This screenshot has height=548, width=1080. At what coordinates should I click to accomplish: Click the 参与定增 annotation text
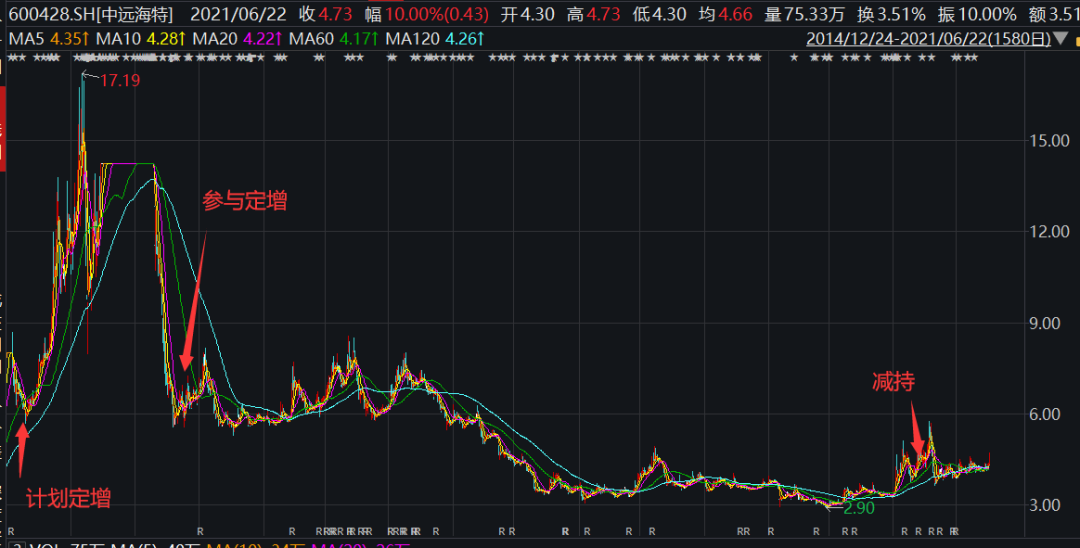[245, 201]
